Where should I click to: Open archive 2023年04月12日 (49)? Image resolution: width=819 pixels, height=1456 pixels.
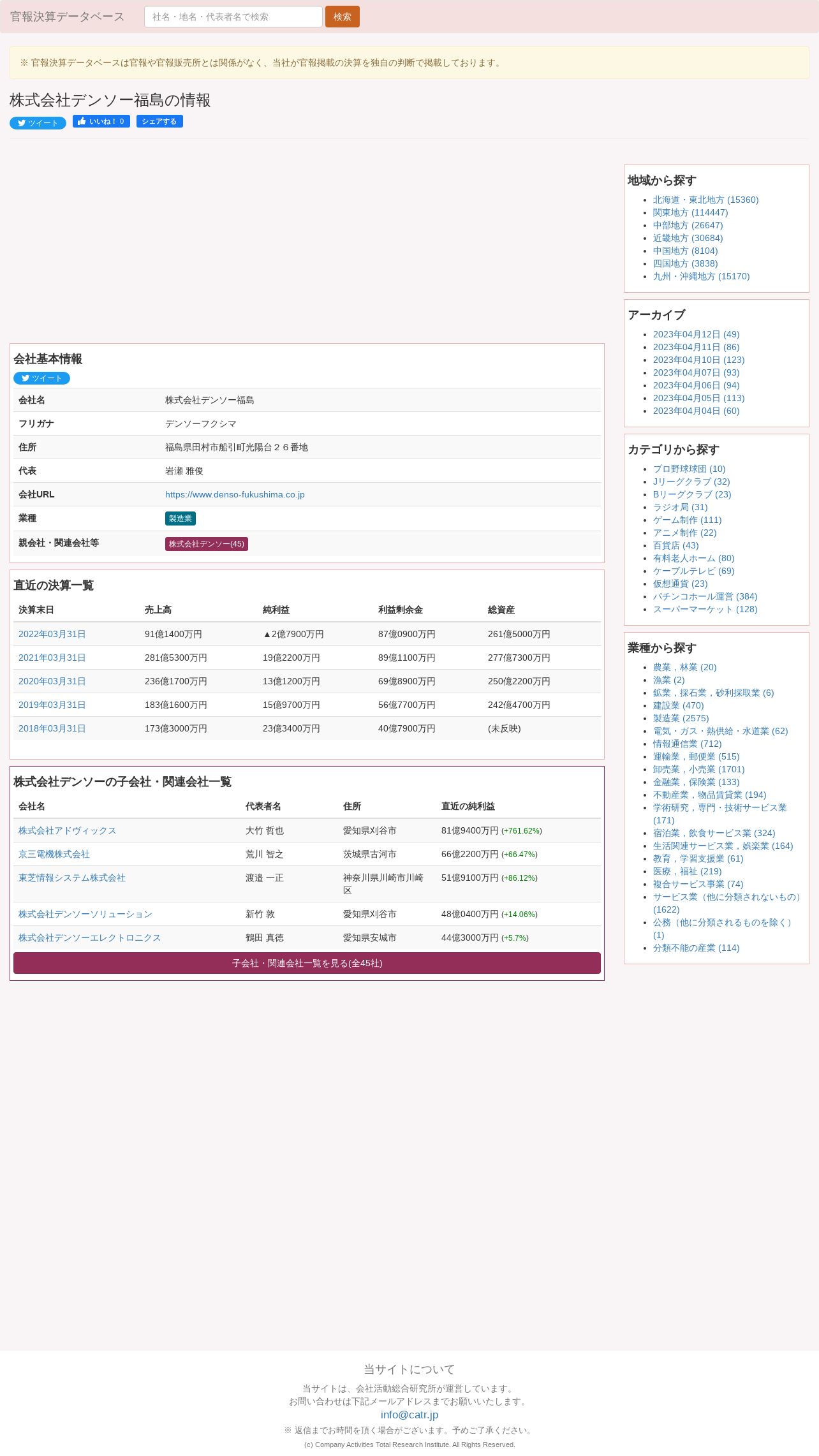(x=696, y=334)
